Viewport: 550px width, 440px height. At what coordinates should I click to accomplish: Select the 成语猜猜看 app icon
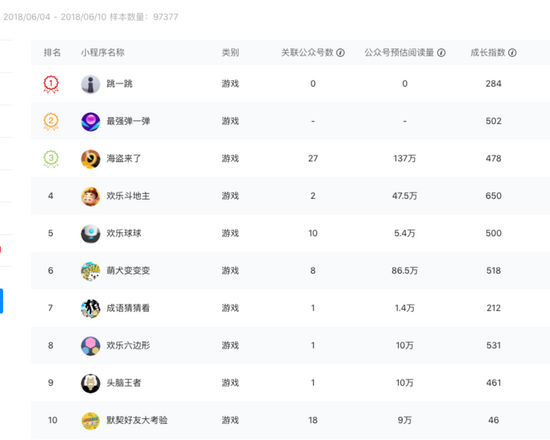[x=90, y=308]
